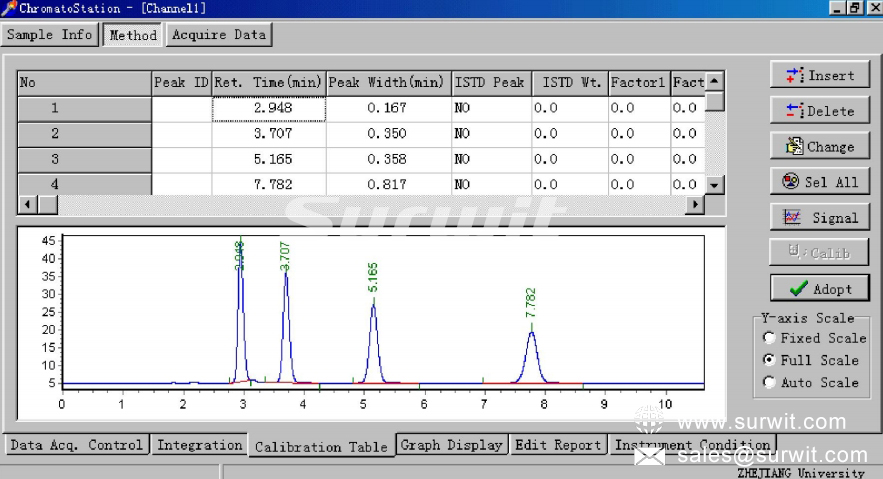Click the Insert row button
883x479 pixels.
point(819,75)
